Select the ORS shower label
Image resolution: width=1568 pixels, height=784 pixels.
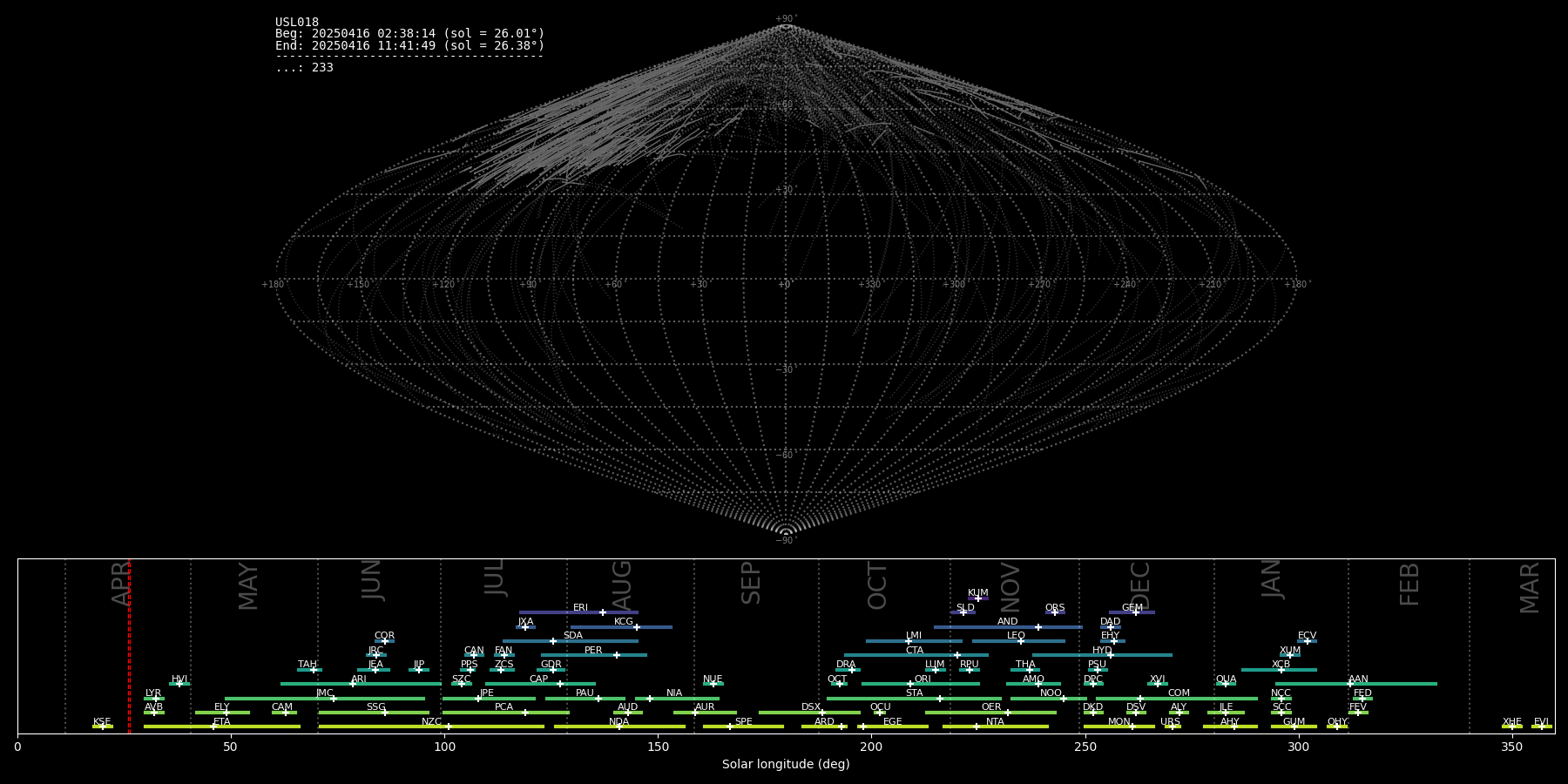[1055, 608]
